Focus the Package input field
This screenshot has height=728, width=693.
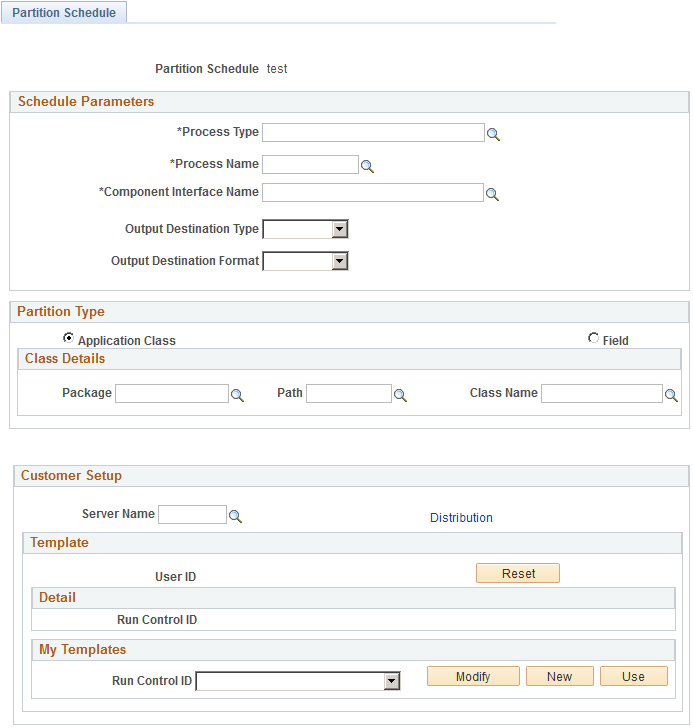[x=172, y=393]
